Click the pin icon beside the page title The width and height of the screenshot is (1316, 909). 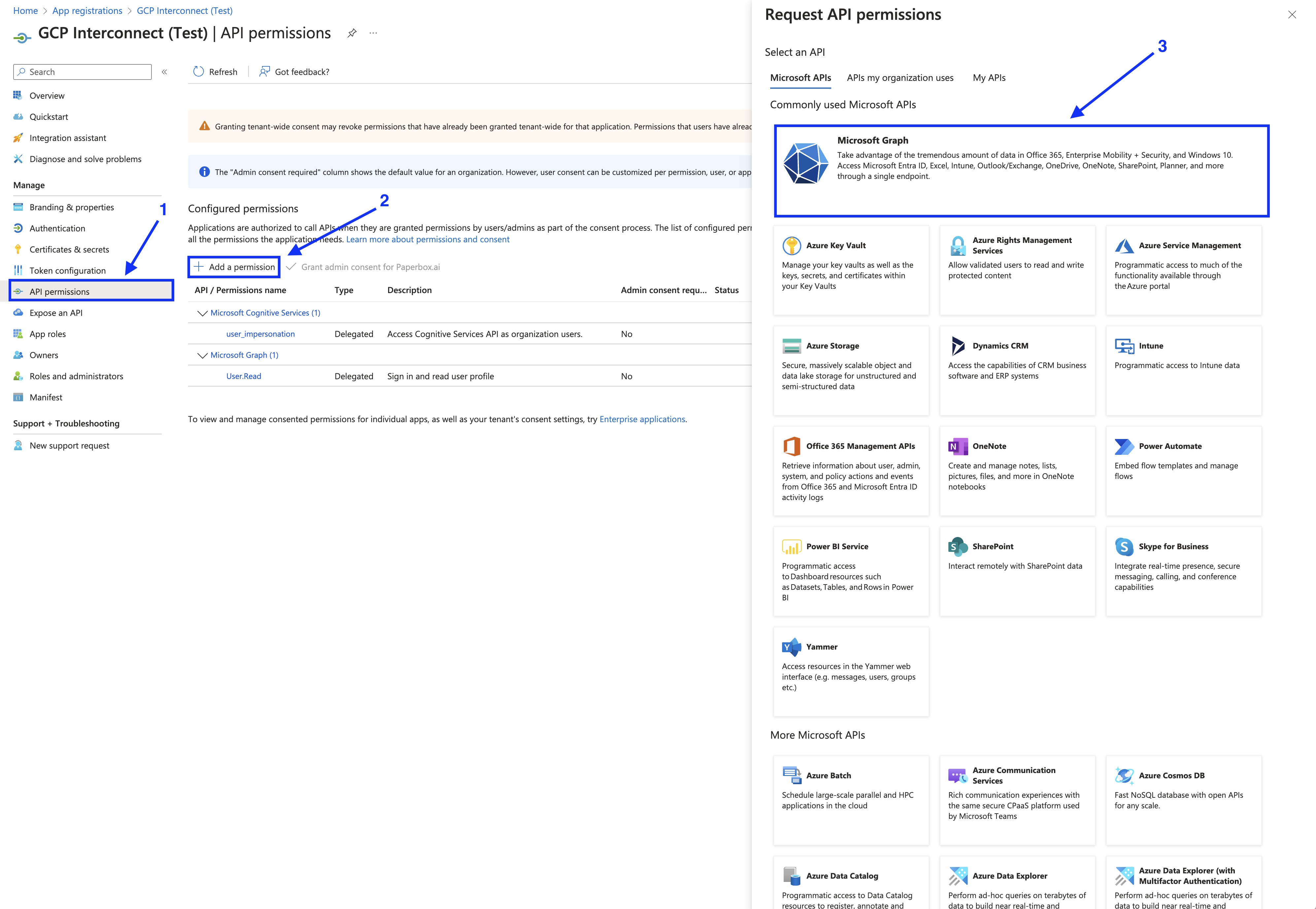tap(351, 33)
